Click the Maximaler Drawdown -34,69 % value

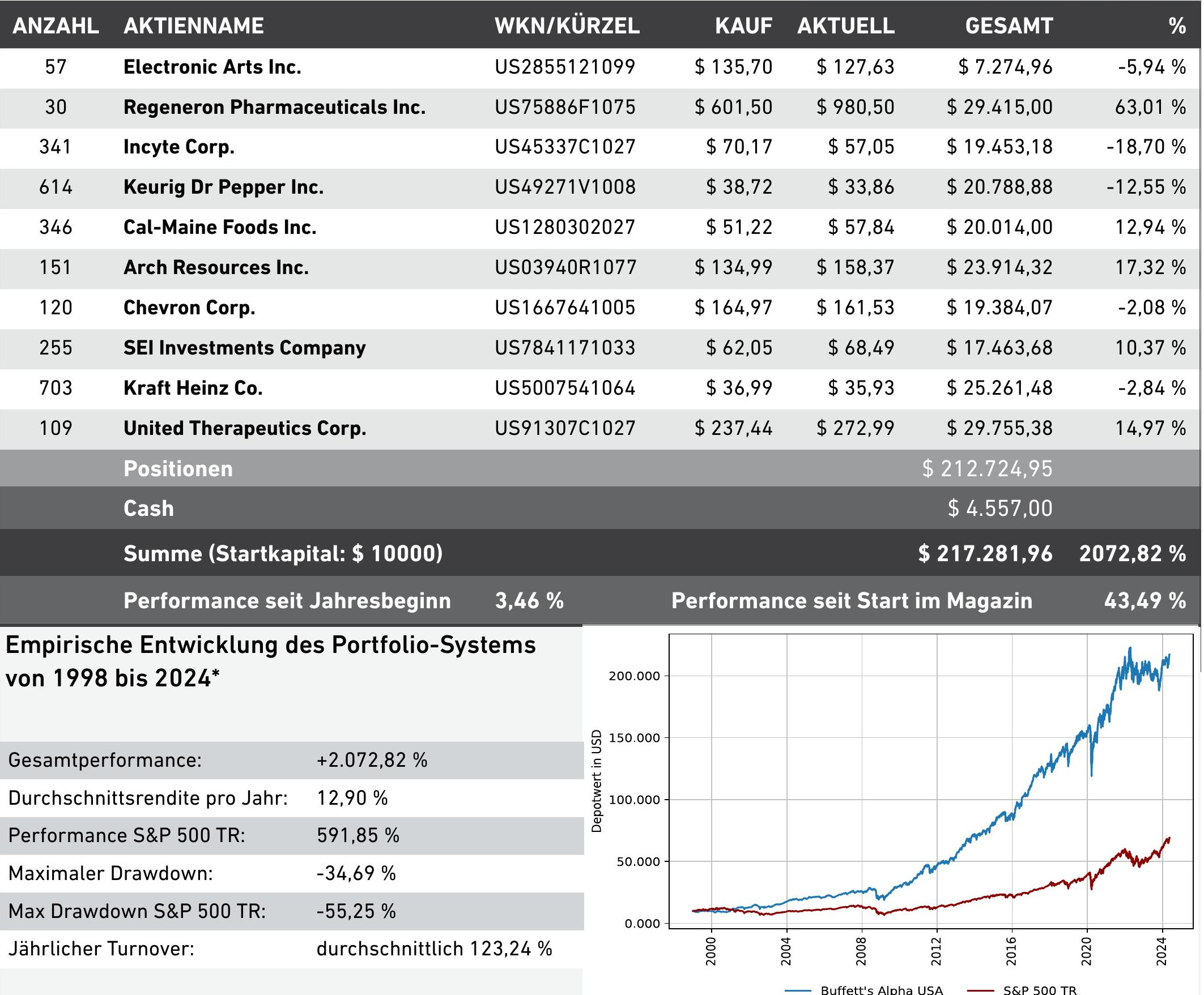point(356,873)
